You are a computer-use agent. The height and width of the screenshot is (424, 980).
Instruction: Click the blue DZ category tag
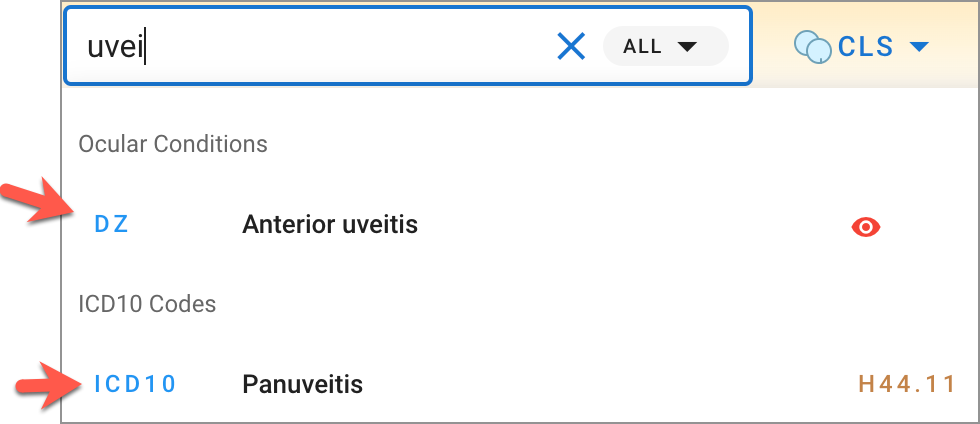point(111,225)
